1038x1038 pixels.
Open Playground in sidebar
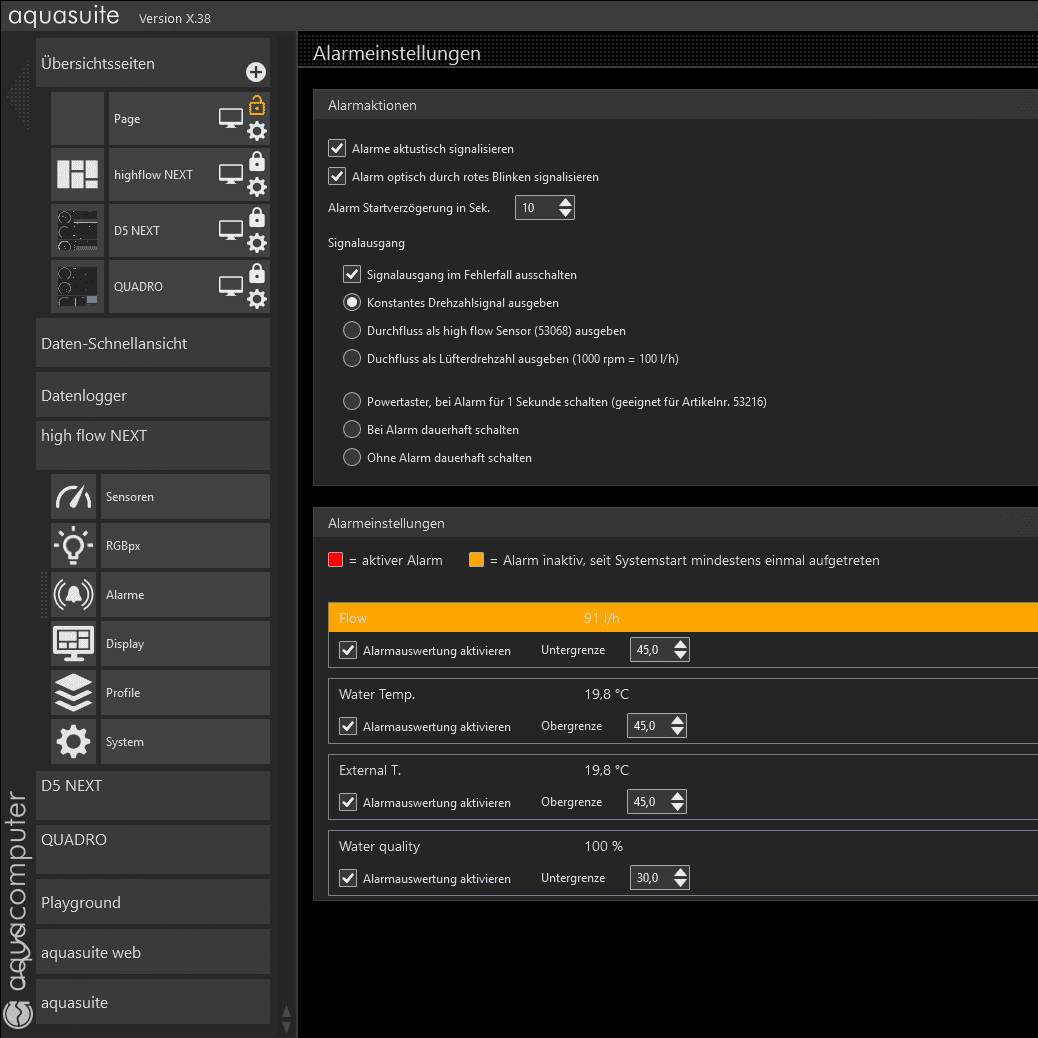[x=153, y=902]
